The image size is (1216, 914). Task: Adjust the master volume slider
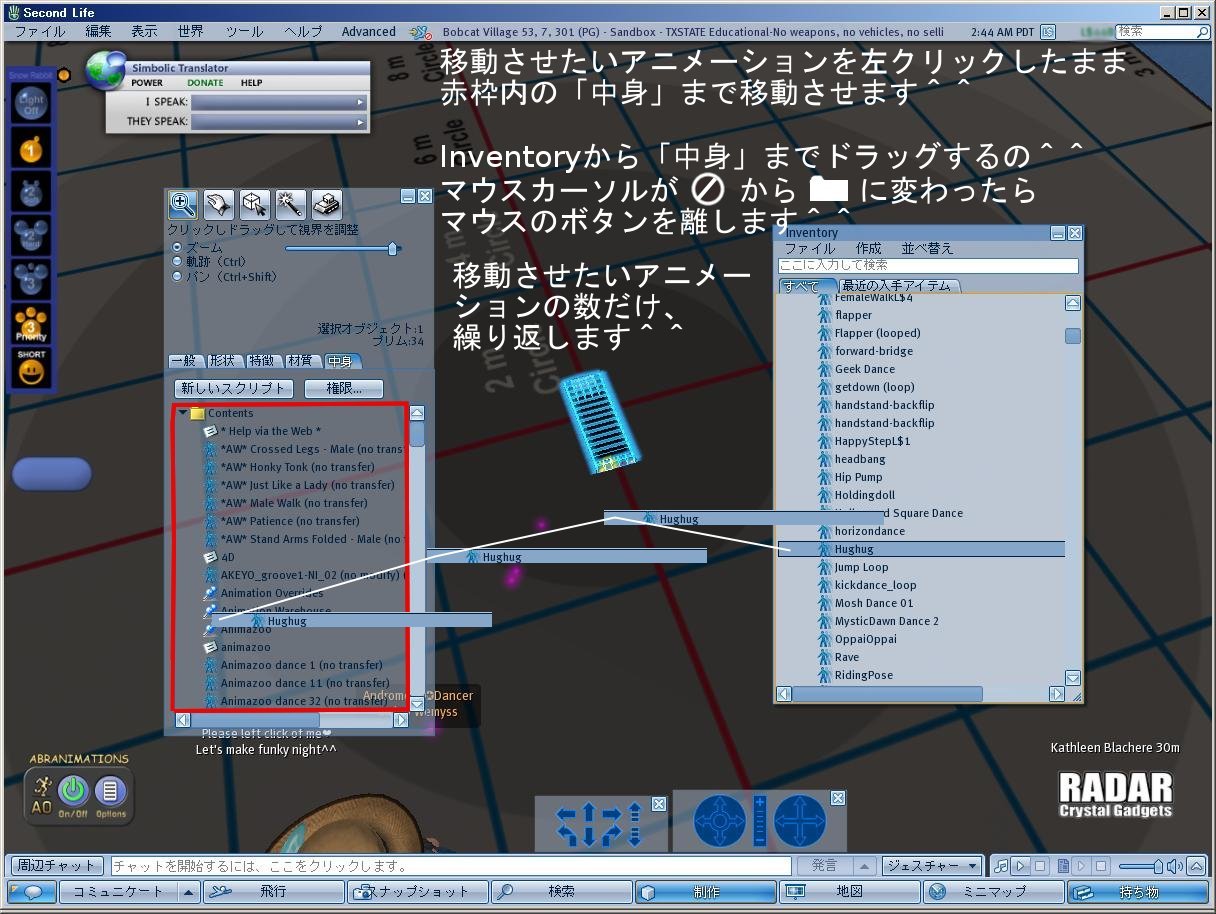pos(1141,866)
